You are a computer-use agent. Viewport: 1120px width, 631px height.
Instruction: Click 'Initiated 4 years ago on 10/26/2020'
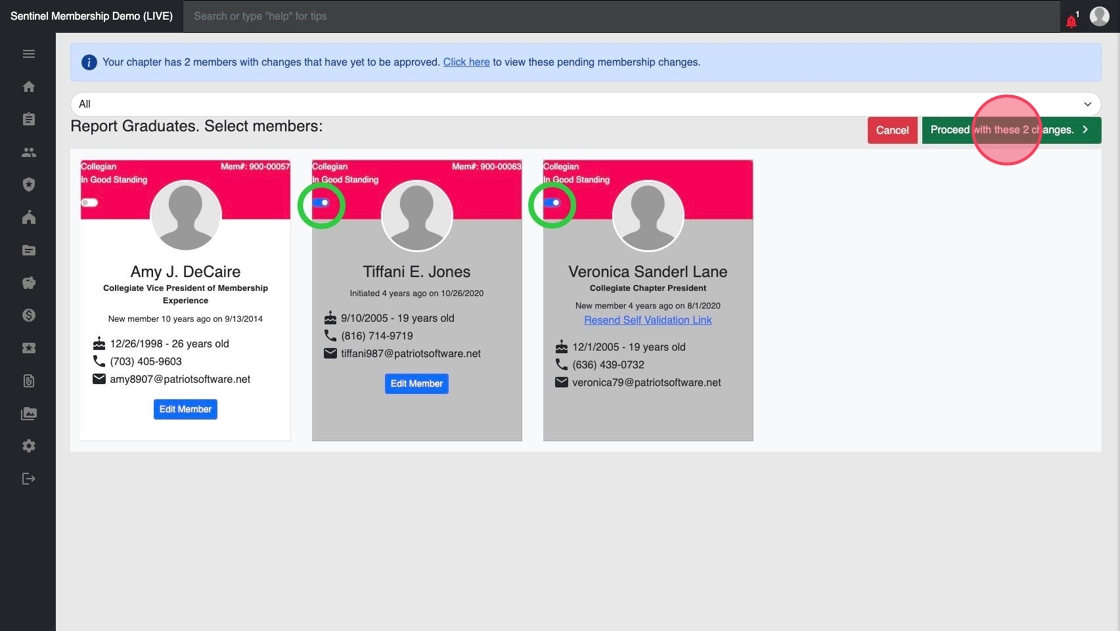click(416, 293)
